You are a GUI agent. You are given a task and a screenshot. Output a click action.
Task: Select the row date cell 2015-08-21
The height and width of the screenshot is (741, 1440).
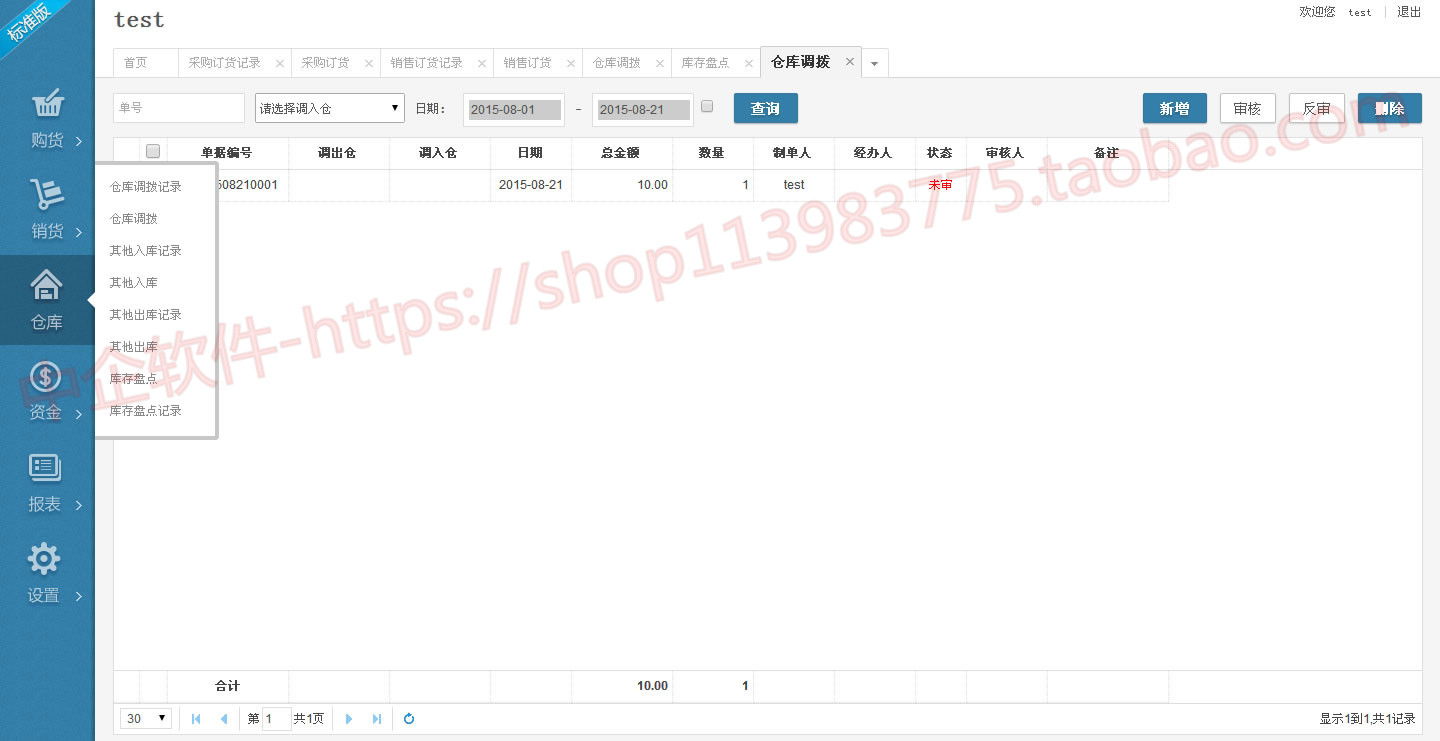click(x=531, y=185)
